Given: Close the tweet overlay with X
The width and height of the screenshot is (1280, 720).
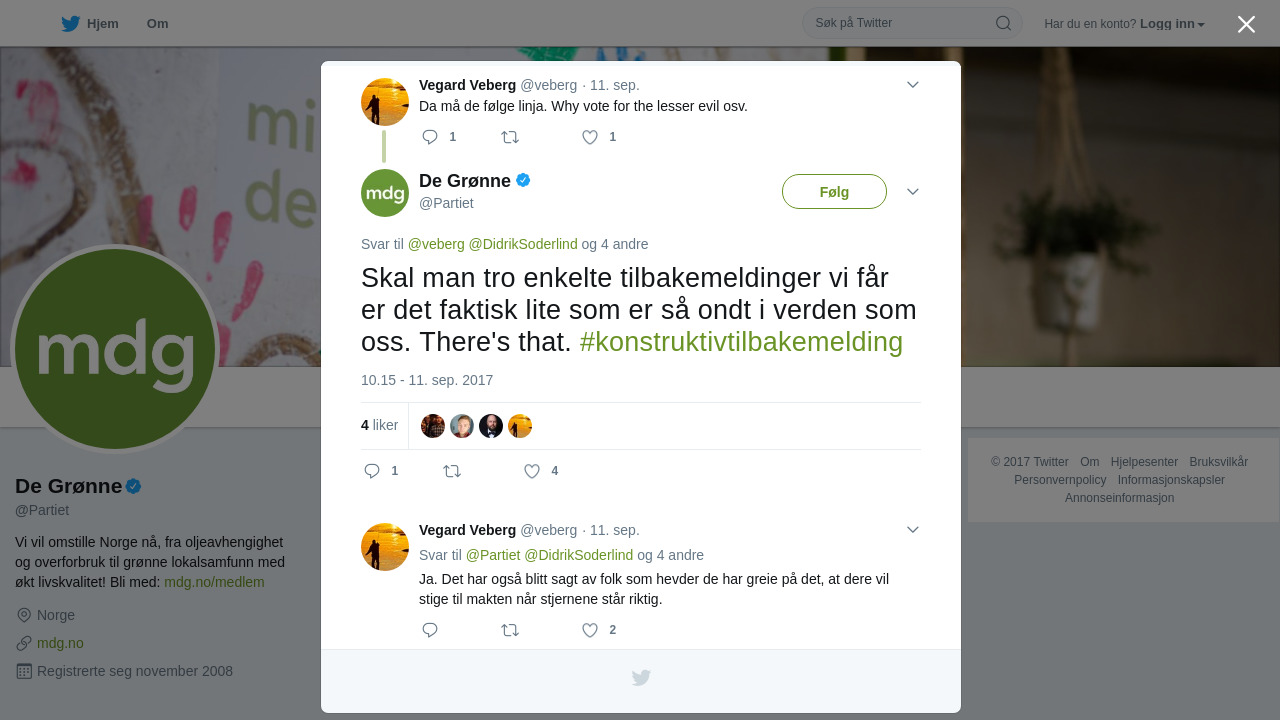Looking at the screenshot, I should coord(1246,24).
